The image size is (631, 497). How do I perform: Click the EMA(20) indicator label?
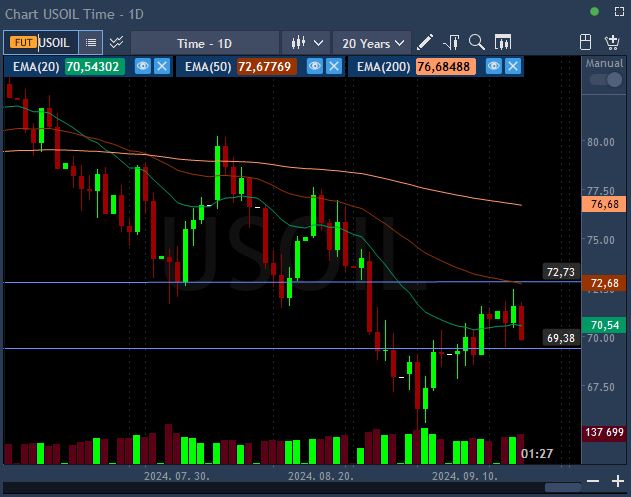point(36,66)
